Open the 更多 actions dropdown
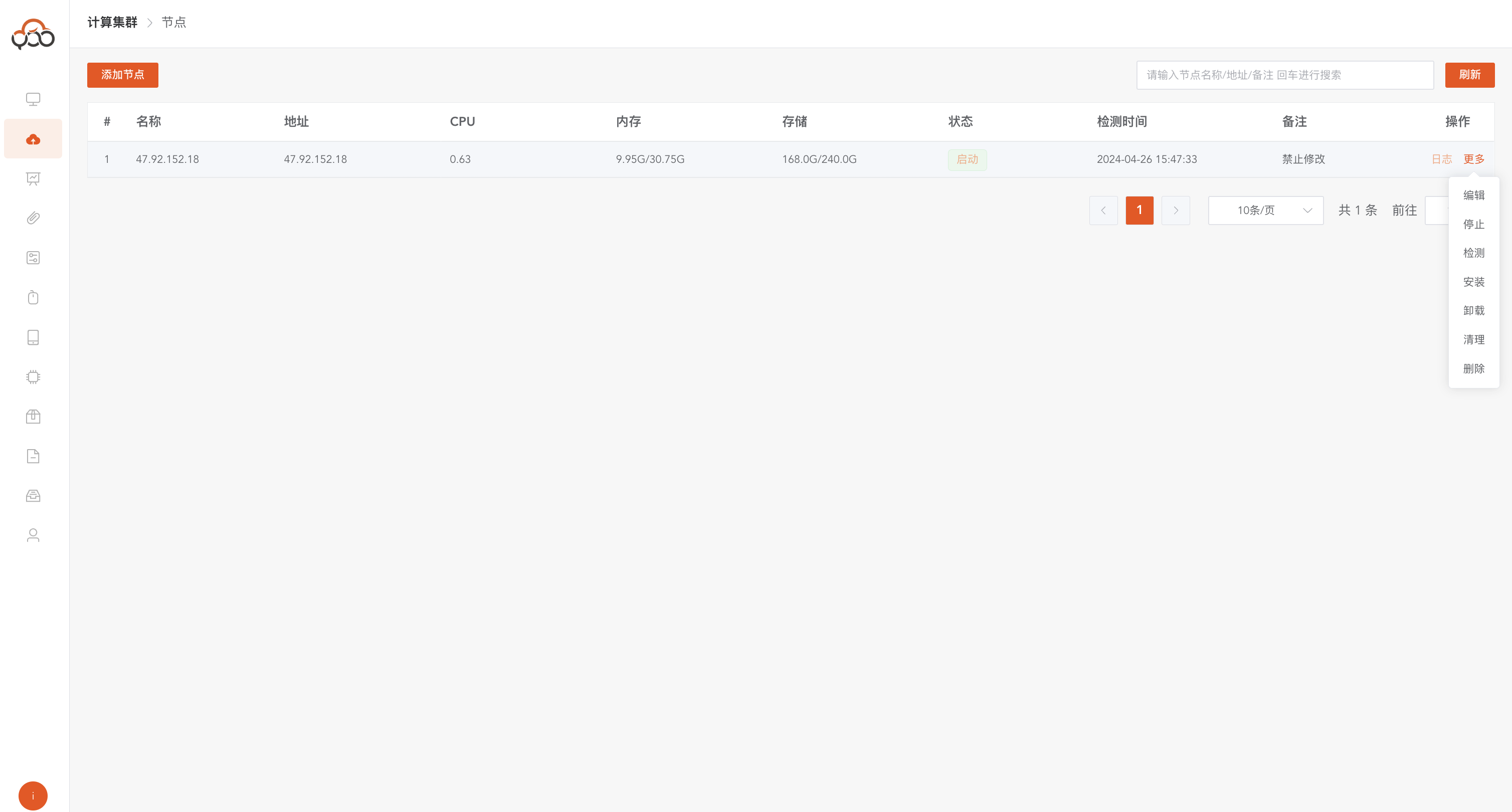 coord(1473,159)
